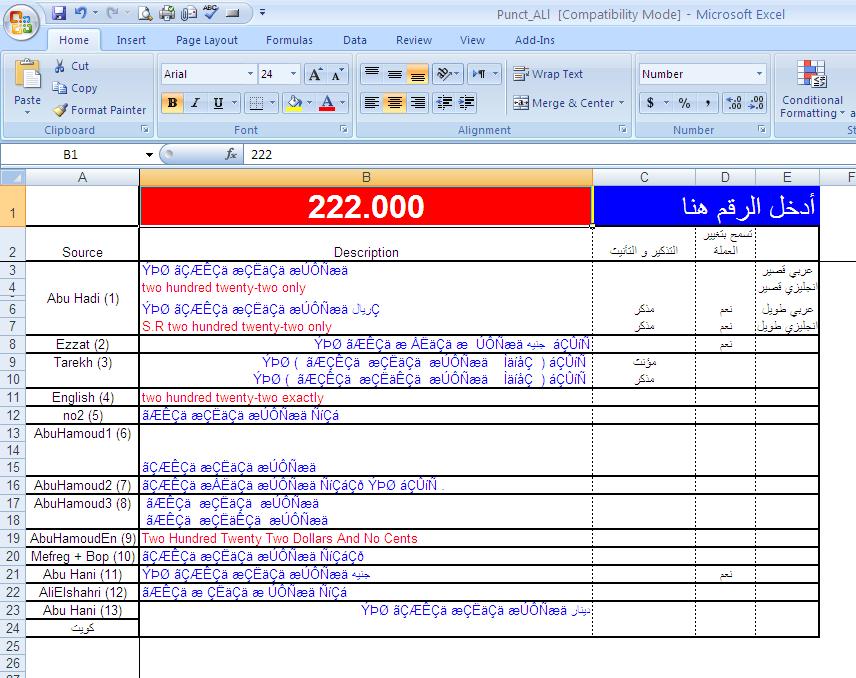Switch to the Insert tab

[131, 40]
